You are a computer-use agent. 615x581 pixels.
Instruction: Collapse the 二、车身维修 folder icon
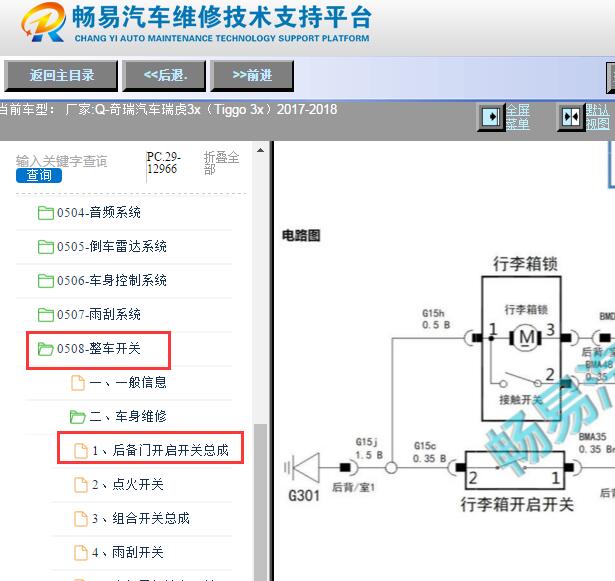(x=78, y=417)
